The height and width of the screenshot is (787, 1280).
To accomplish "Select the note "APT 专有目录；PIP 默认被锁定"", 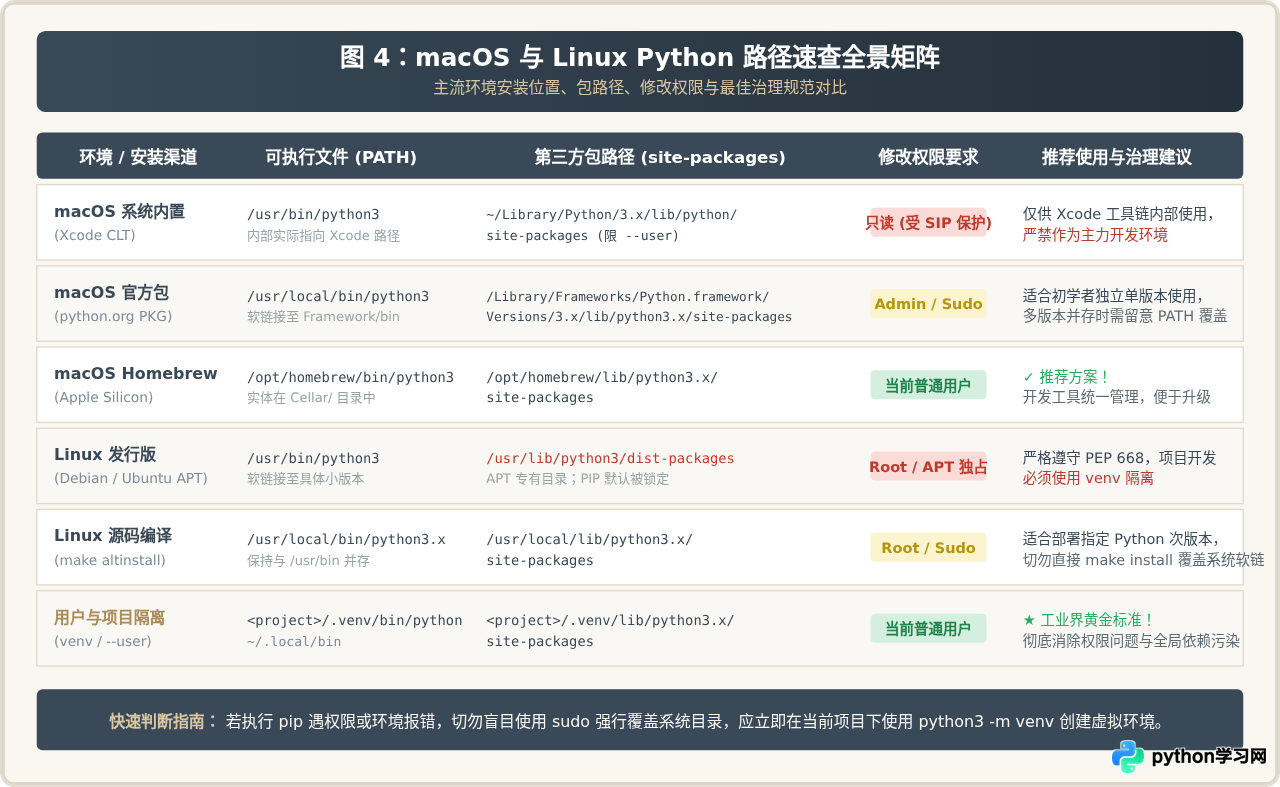I will pos(578,479).
